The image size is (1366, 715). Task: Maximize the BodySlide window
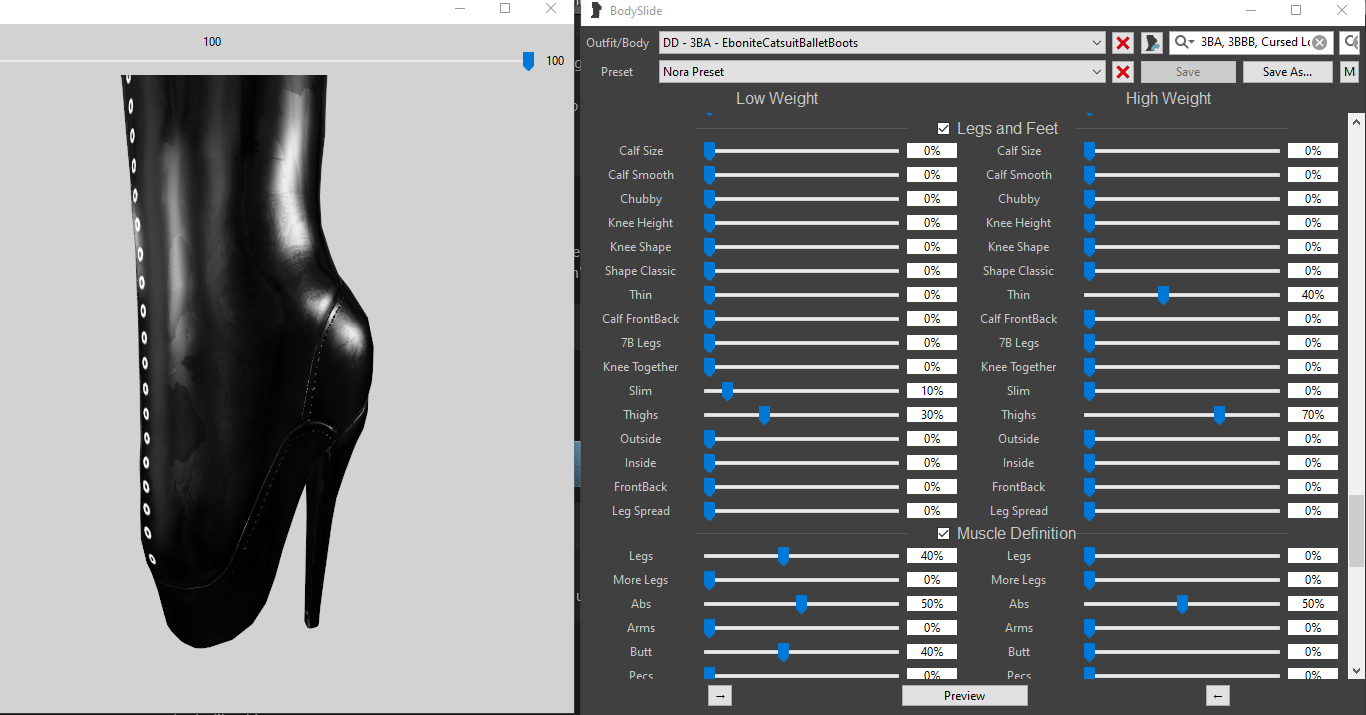click(x=1296, y=10)
